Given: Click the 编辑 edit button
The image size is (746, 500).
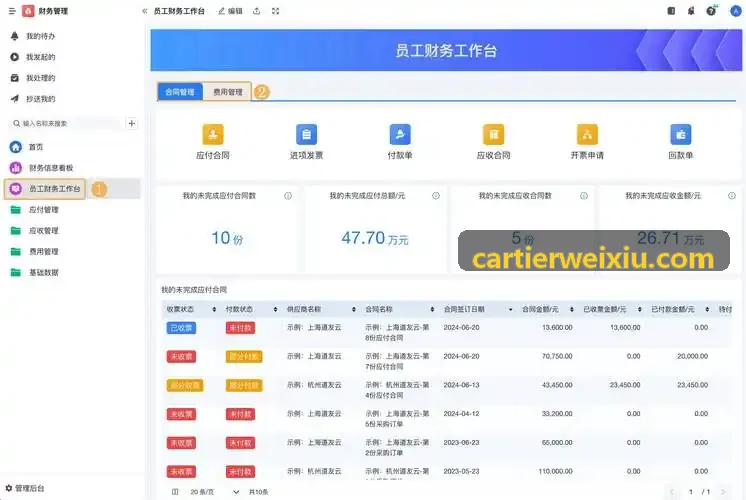Looking at the screenshot, I should [x=230, y=11].
